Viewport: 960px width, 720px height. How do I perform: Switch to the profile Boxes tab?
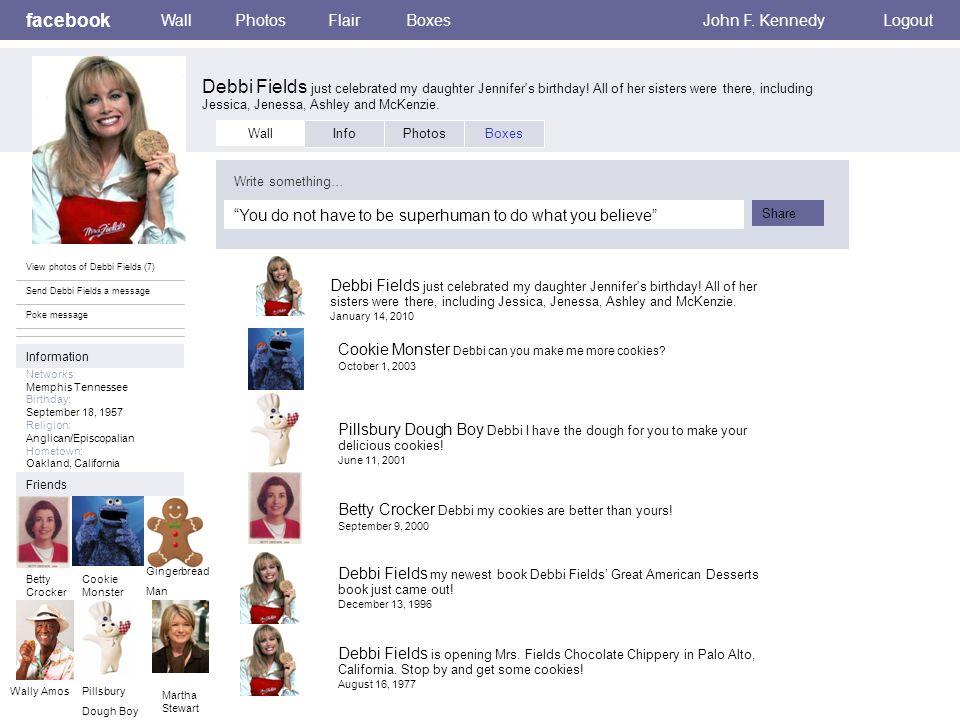point(504,133)
